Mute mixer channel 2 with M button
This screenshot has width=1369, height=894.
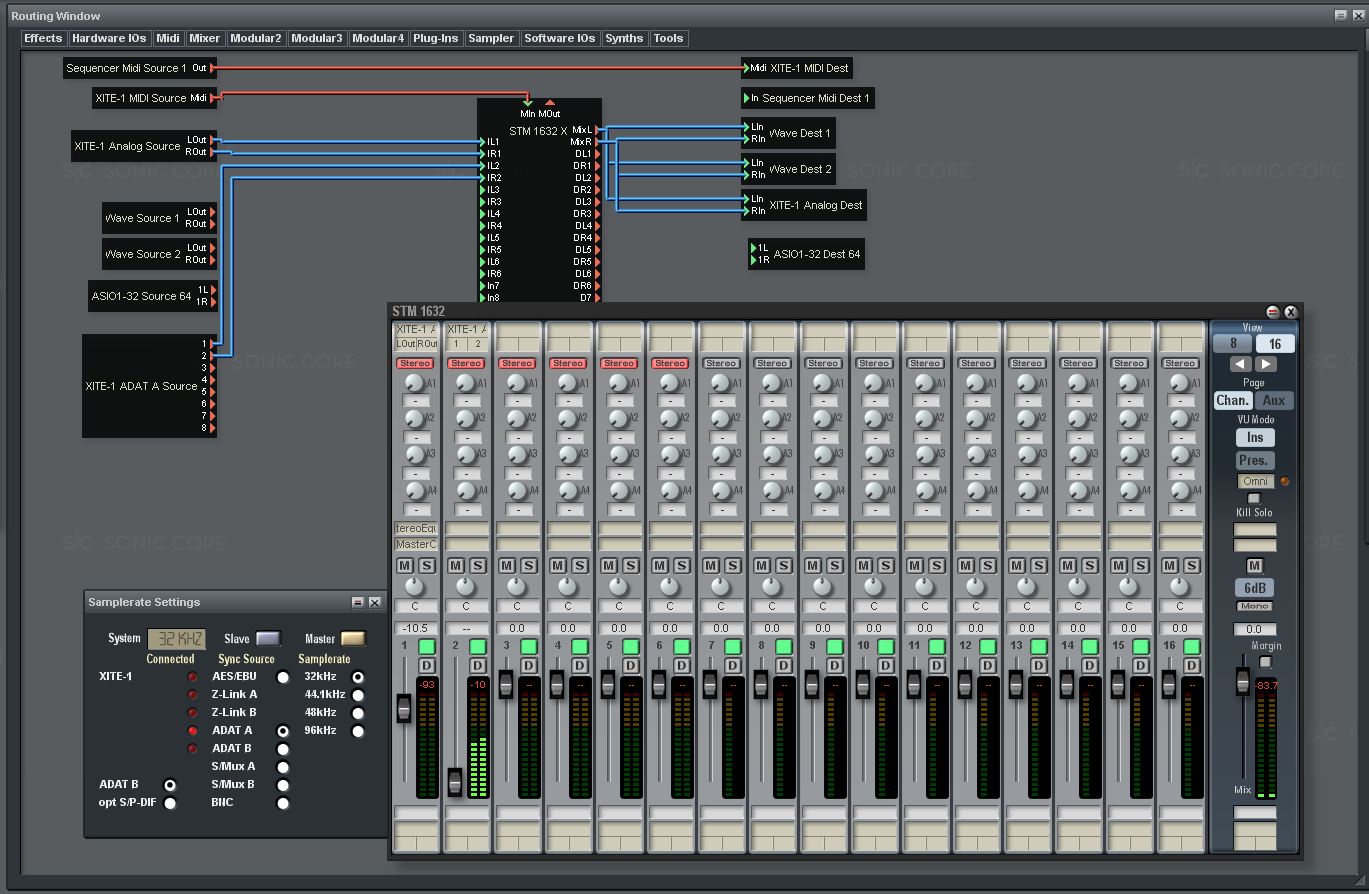[456, 566]
